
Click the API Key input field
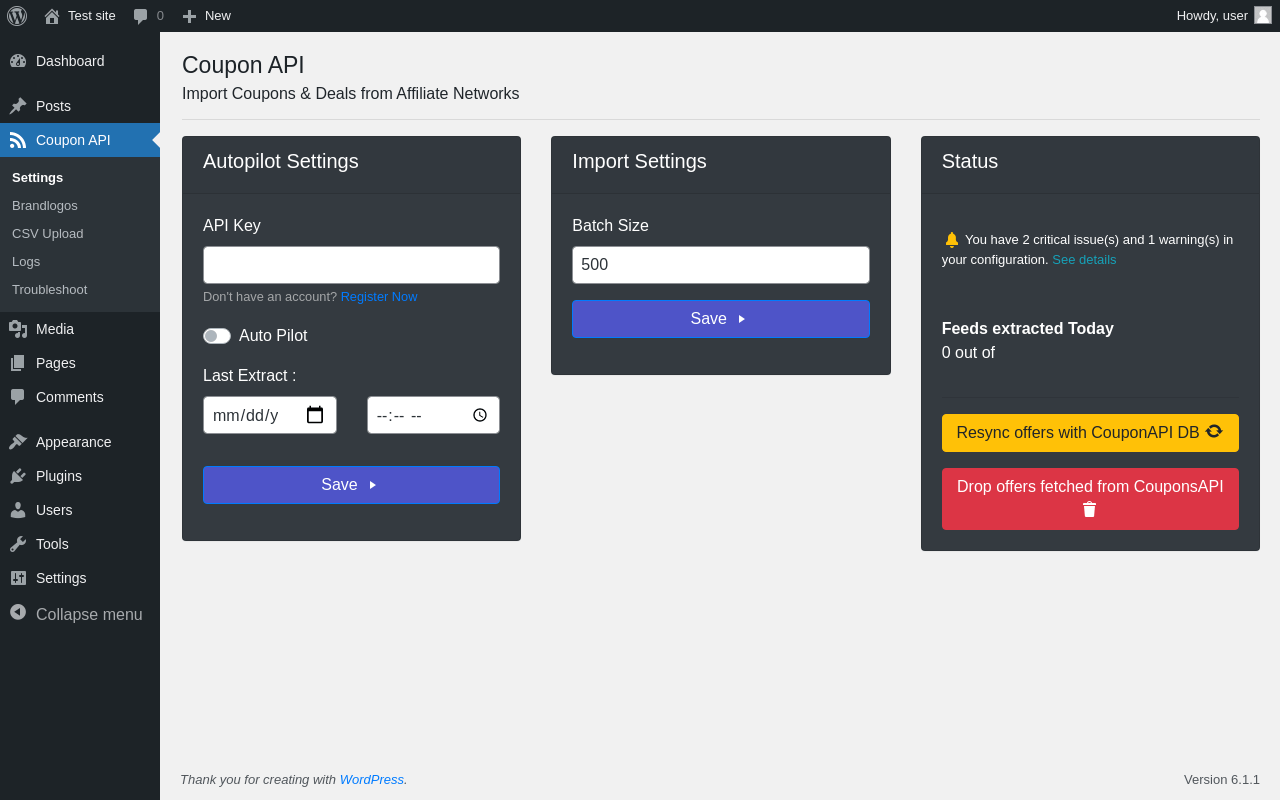(351, 265)
